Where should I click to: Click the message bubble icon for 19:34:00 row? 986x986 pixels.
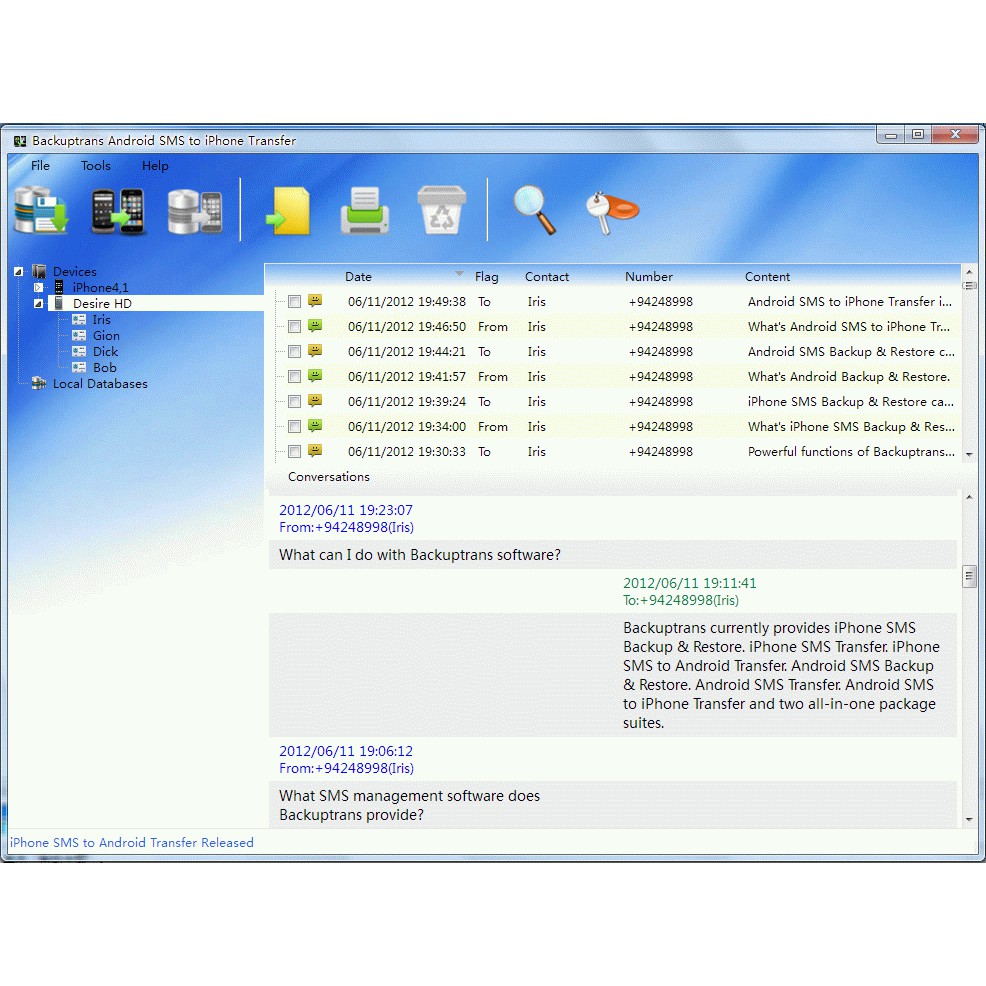tap(315, 426)
